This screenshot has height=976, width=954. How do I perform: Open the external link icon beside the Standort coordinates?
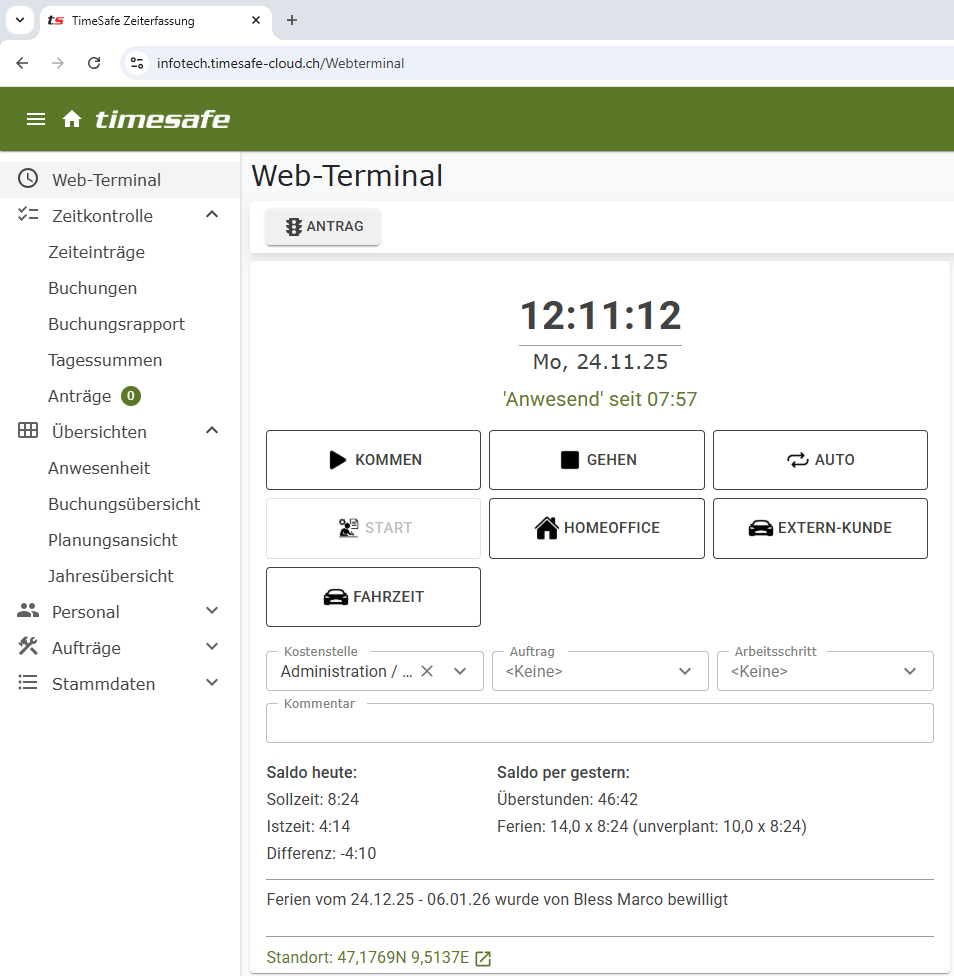pyautogui.click(x=483, y=957)
